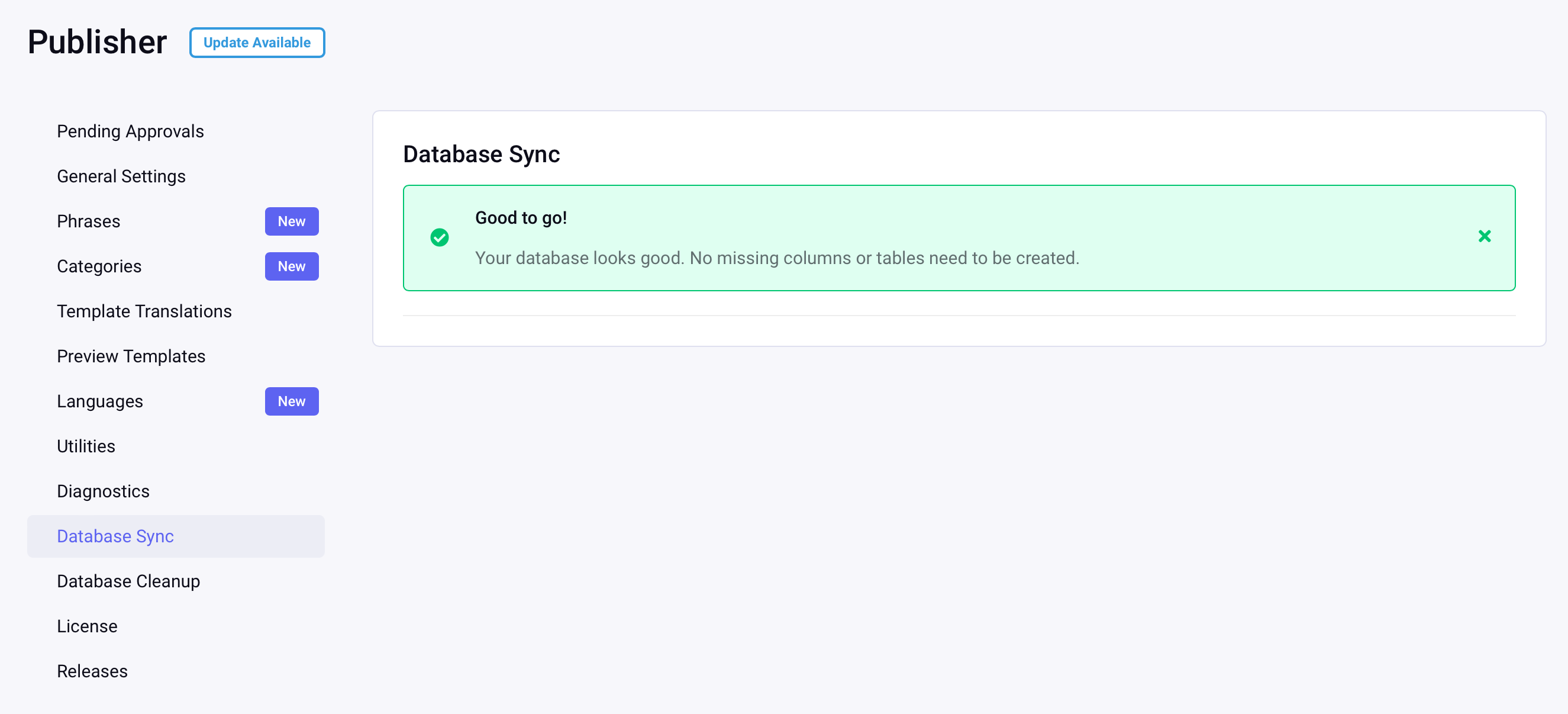Click the Update Available button

tap(257, 43)
